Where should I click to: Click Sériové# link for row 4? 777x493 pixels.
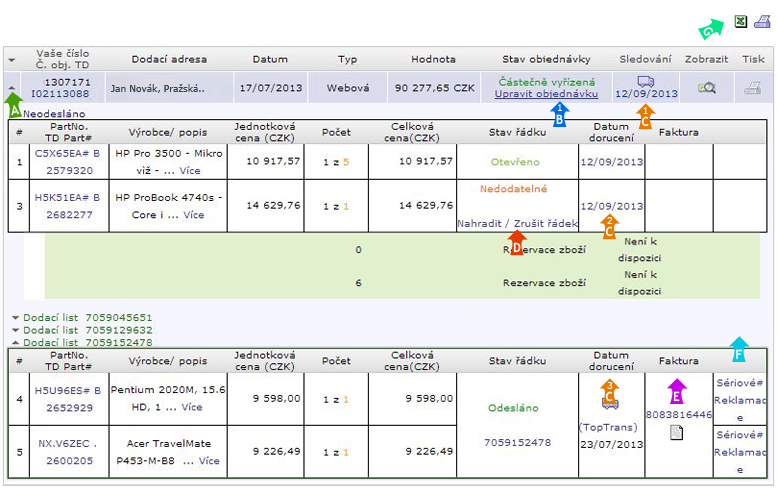[x=739, y=383]
